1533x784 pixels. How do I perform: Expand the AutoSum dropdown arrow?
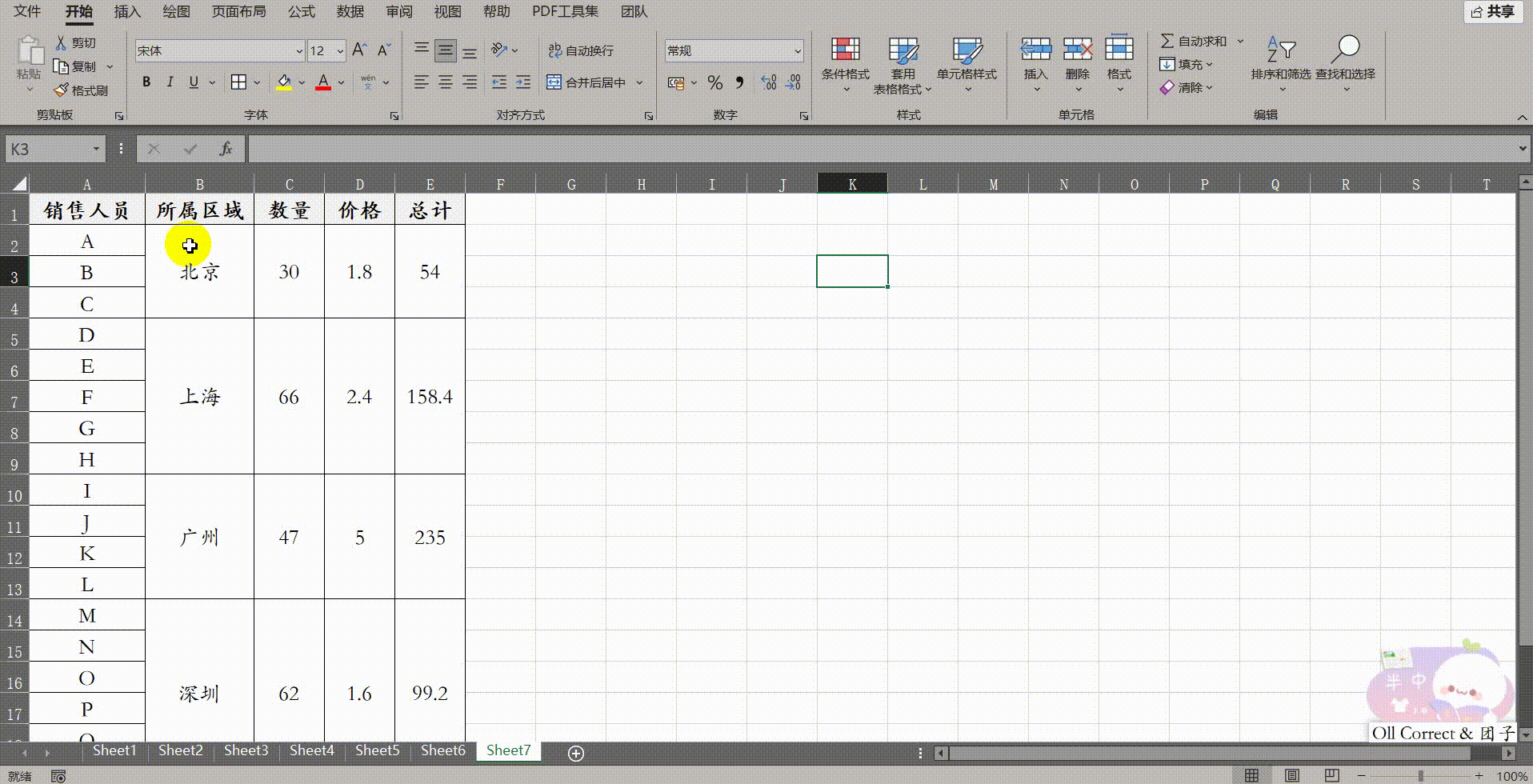coord(1240,41)
